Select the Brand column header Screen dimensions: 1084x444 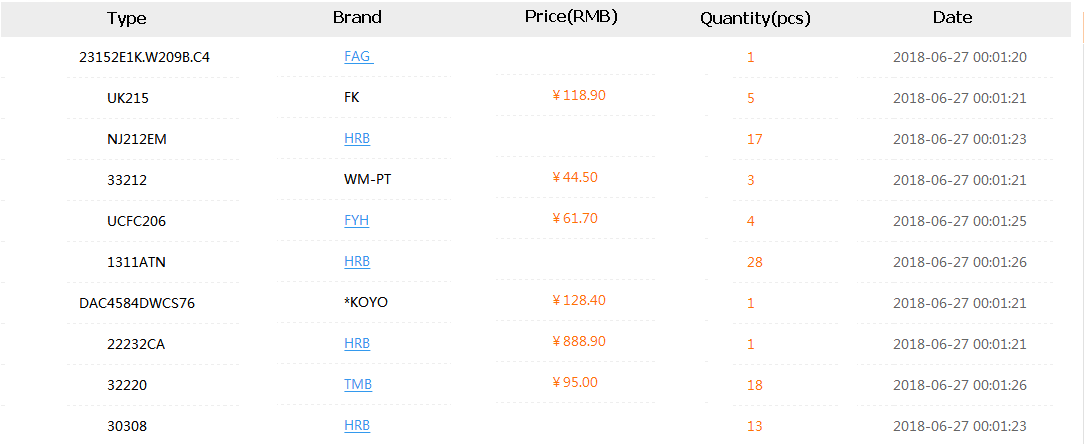point(357,18)
